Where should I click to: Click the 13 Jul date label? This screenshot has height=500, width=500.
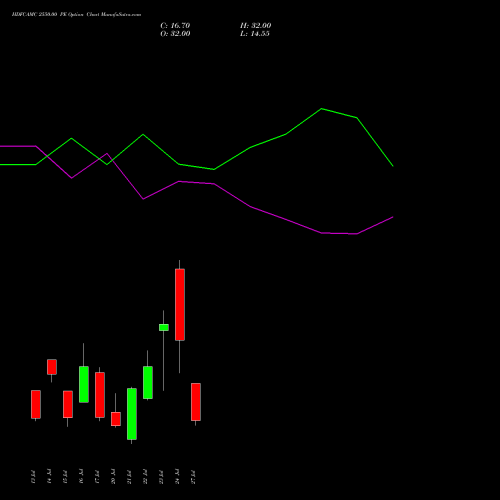33,477
